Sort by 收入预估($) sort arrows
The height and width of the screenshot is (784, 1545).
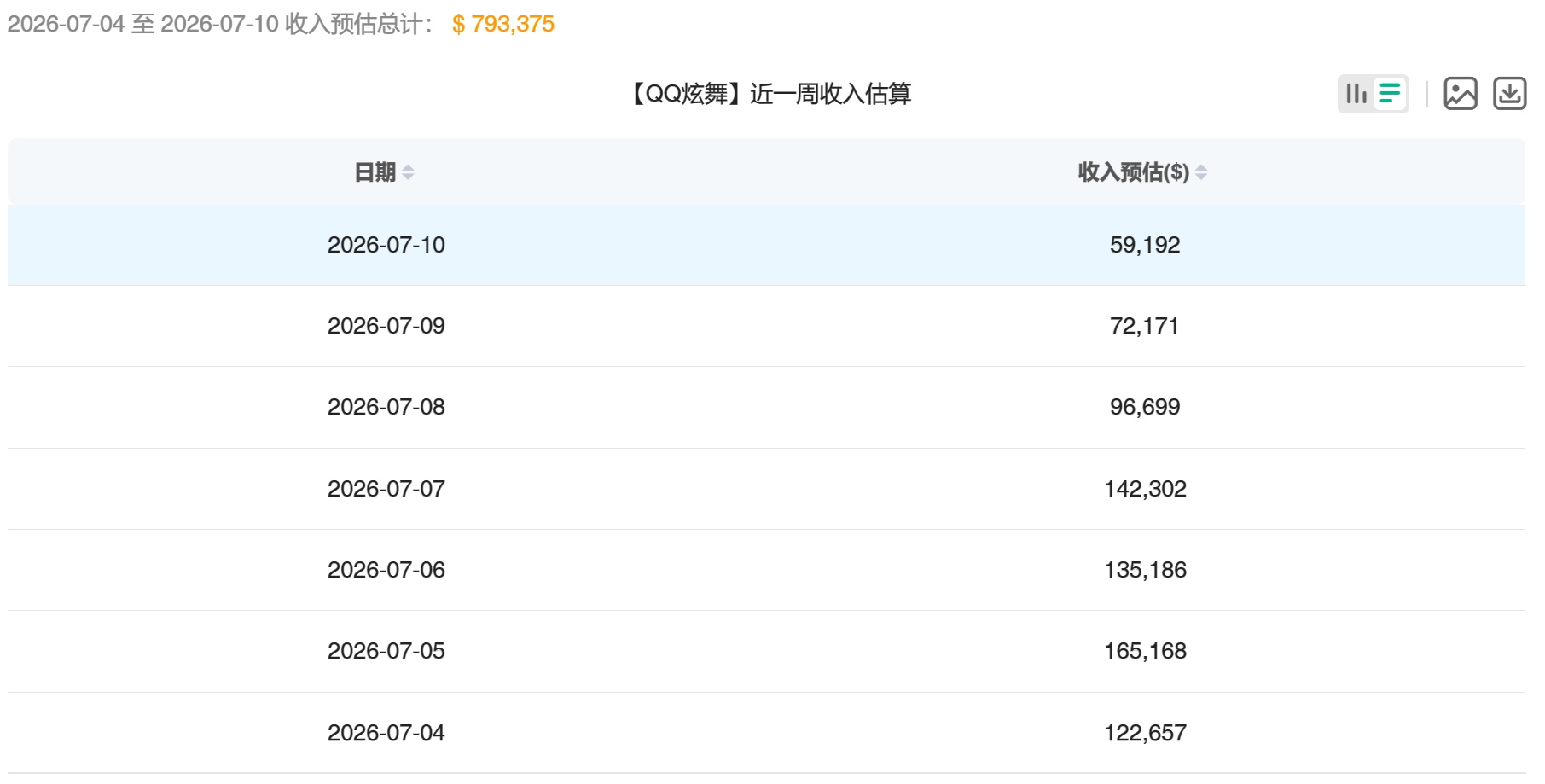[1200, 172]
